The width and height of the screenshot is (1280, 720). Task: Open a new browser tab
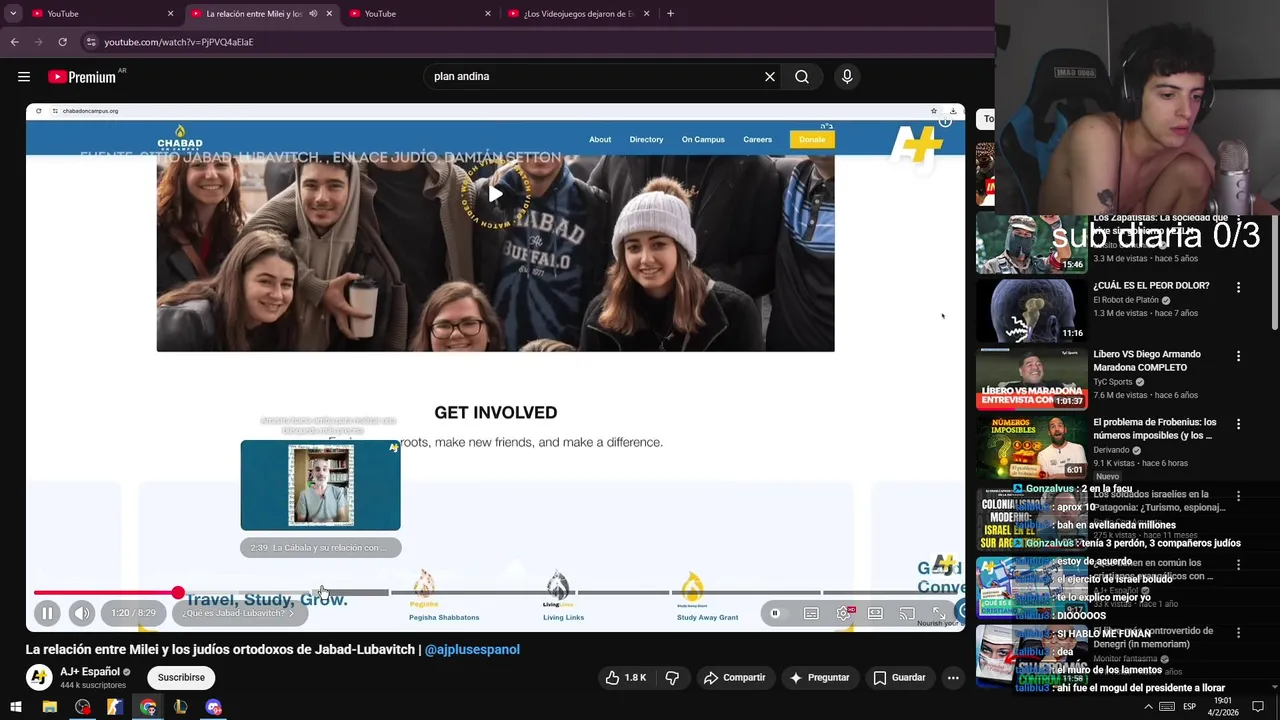(x=670, y=14)
